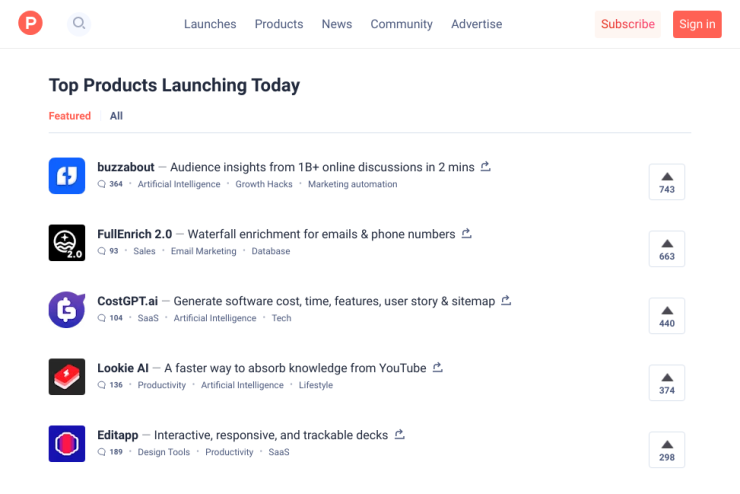Open the Products menu

tap(279, 24)
